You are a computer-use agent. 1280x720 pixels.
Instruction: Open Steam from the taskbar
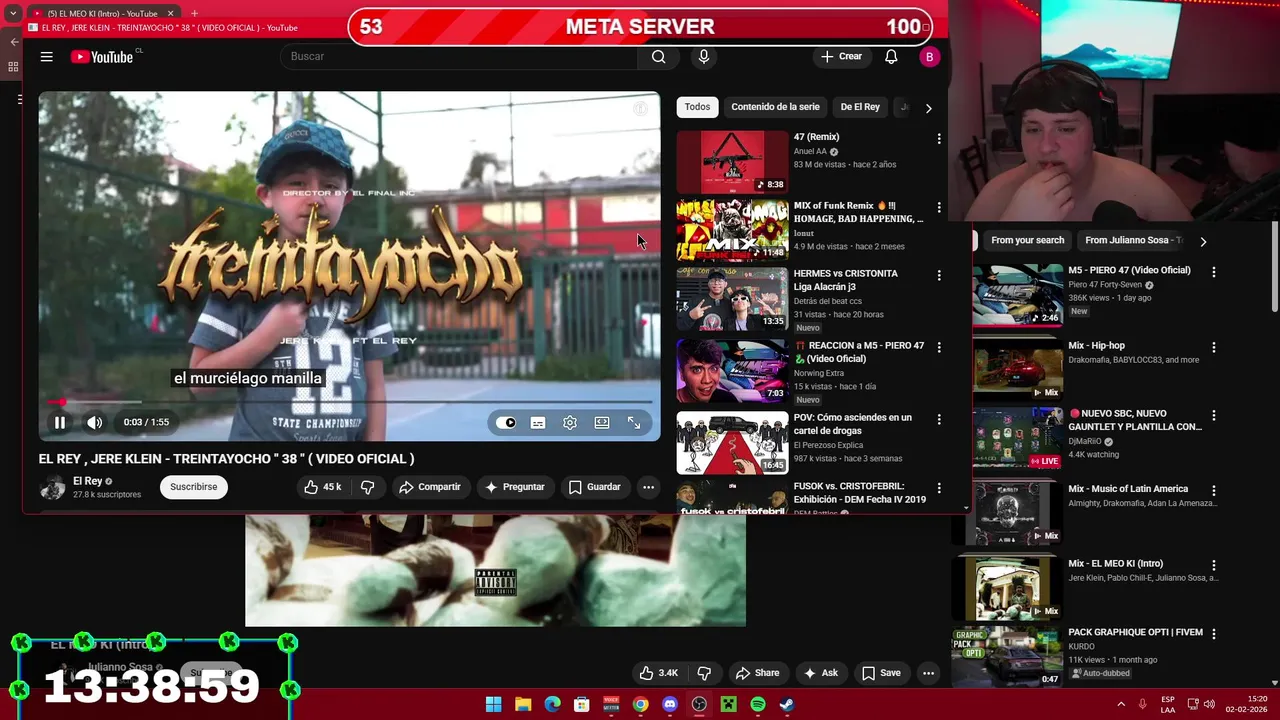[787, 704]
